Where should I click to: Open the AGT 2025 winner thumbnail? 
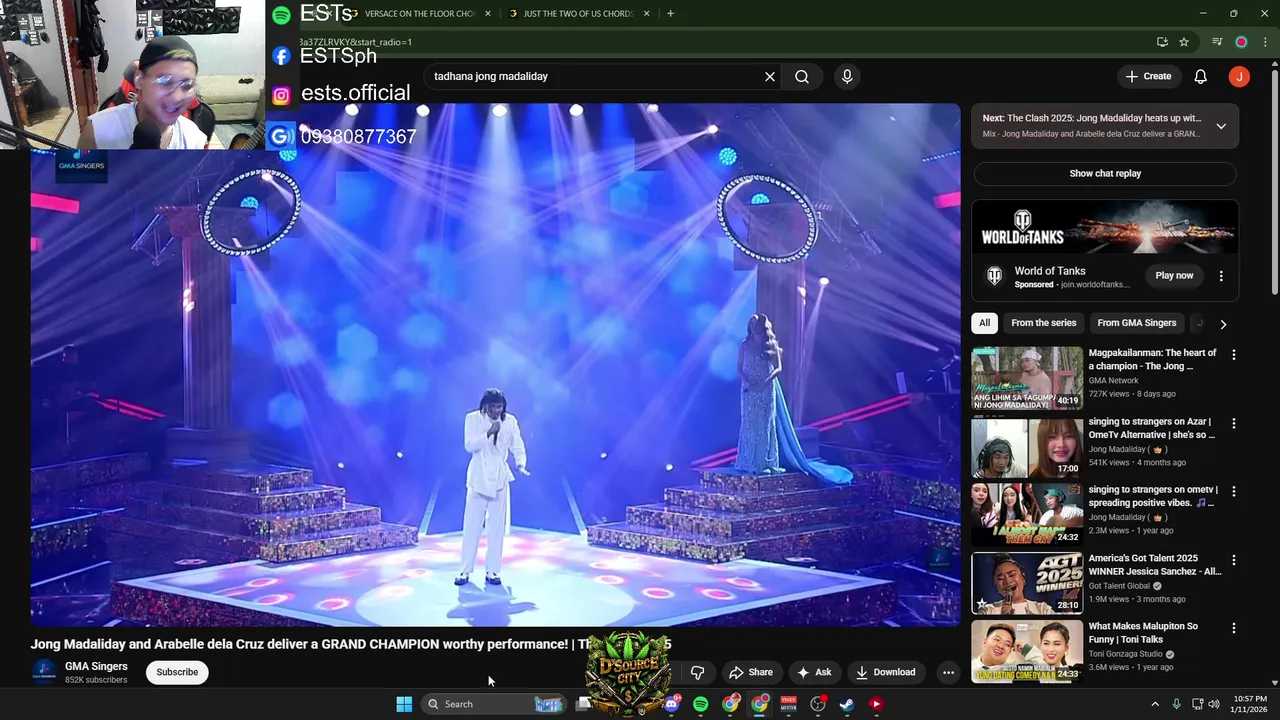tap(1027, 583)
